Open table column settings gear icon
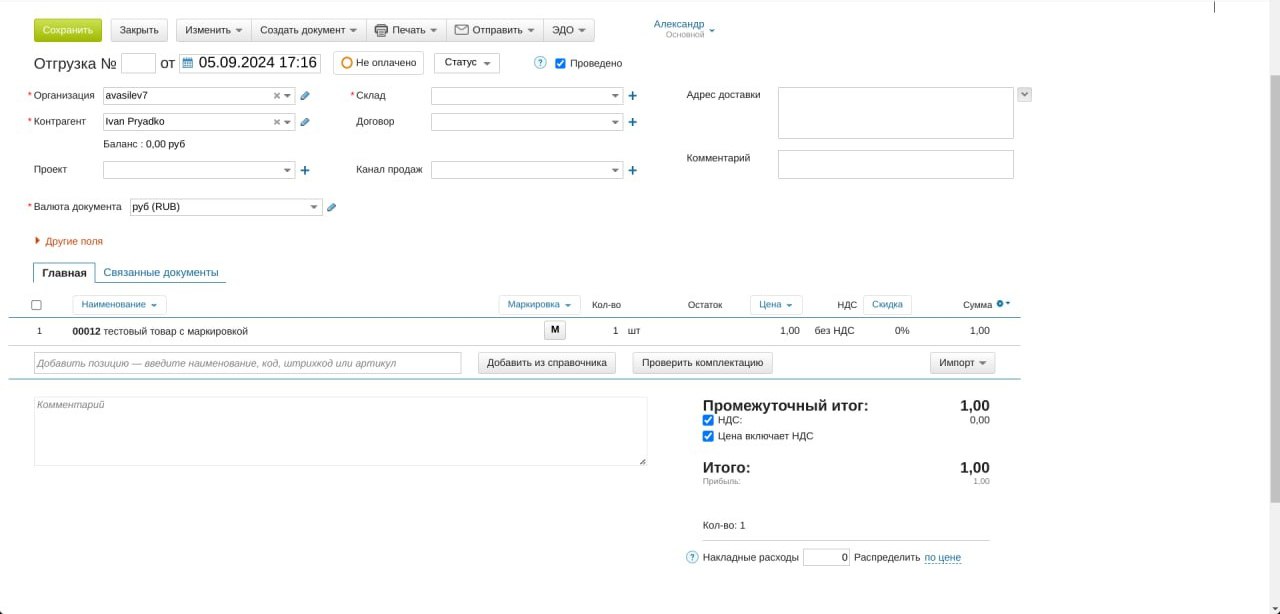This screenshot has width=1280, height=614. tap(1001, 304)
